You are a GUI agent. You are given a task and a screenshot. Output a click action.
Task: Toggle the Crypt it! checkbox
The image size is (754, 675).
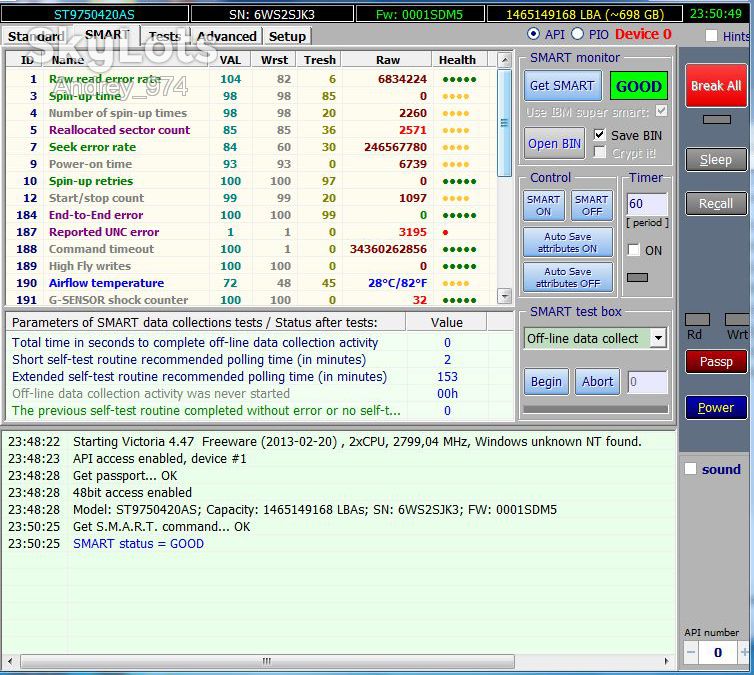tap(599, 153)
